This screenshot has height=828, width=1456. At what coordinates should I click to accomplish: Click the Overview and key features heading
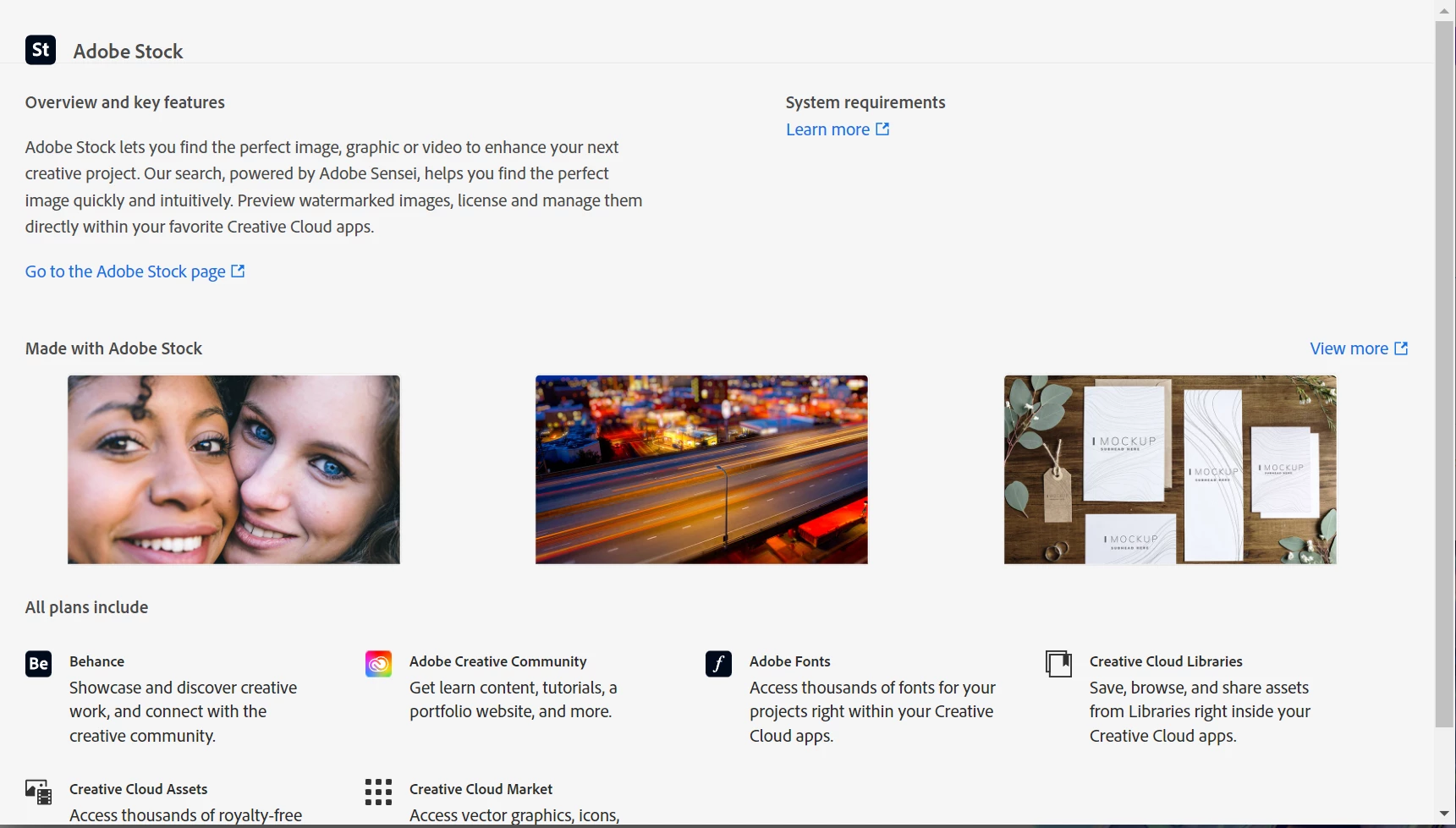coord(125,102)
